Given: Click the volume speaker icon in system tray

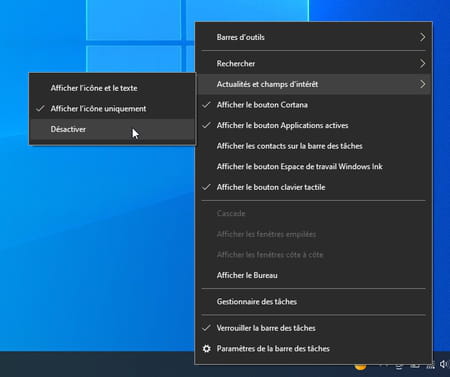Looking at the screenshot, I should [x=444, y=364].
